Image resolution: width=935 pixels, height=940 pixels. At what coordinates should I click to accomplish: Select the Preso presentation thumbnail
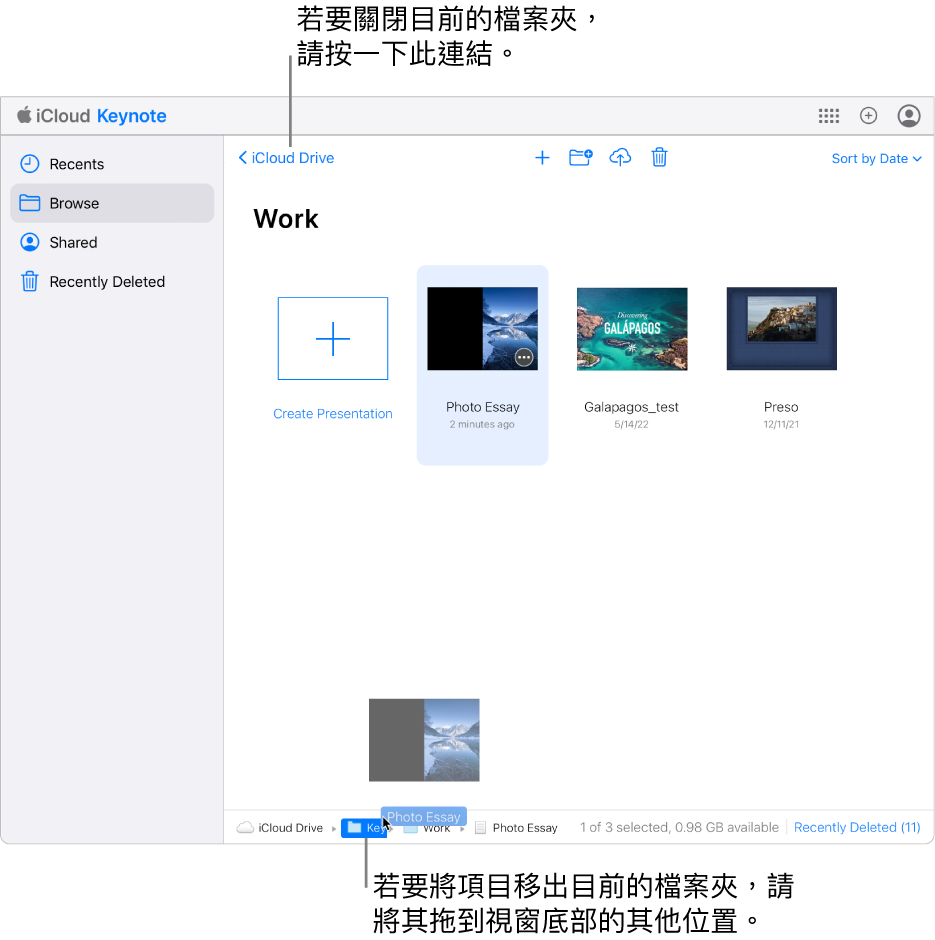[x=782, y=329]
